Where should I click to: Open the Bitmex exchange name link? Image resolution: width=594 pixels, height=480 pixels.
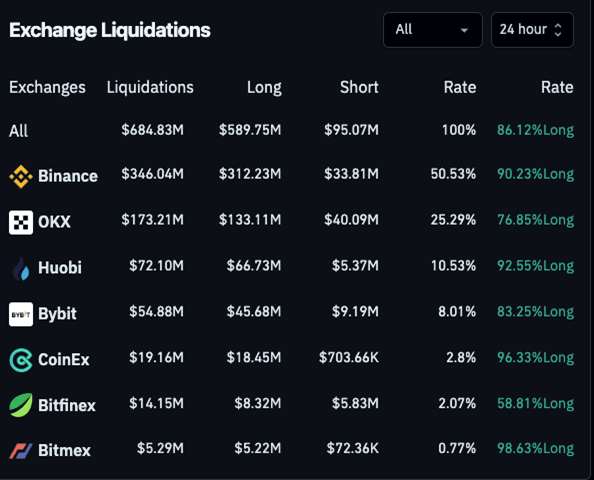point(64,451)
